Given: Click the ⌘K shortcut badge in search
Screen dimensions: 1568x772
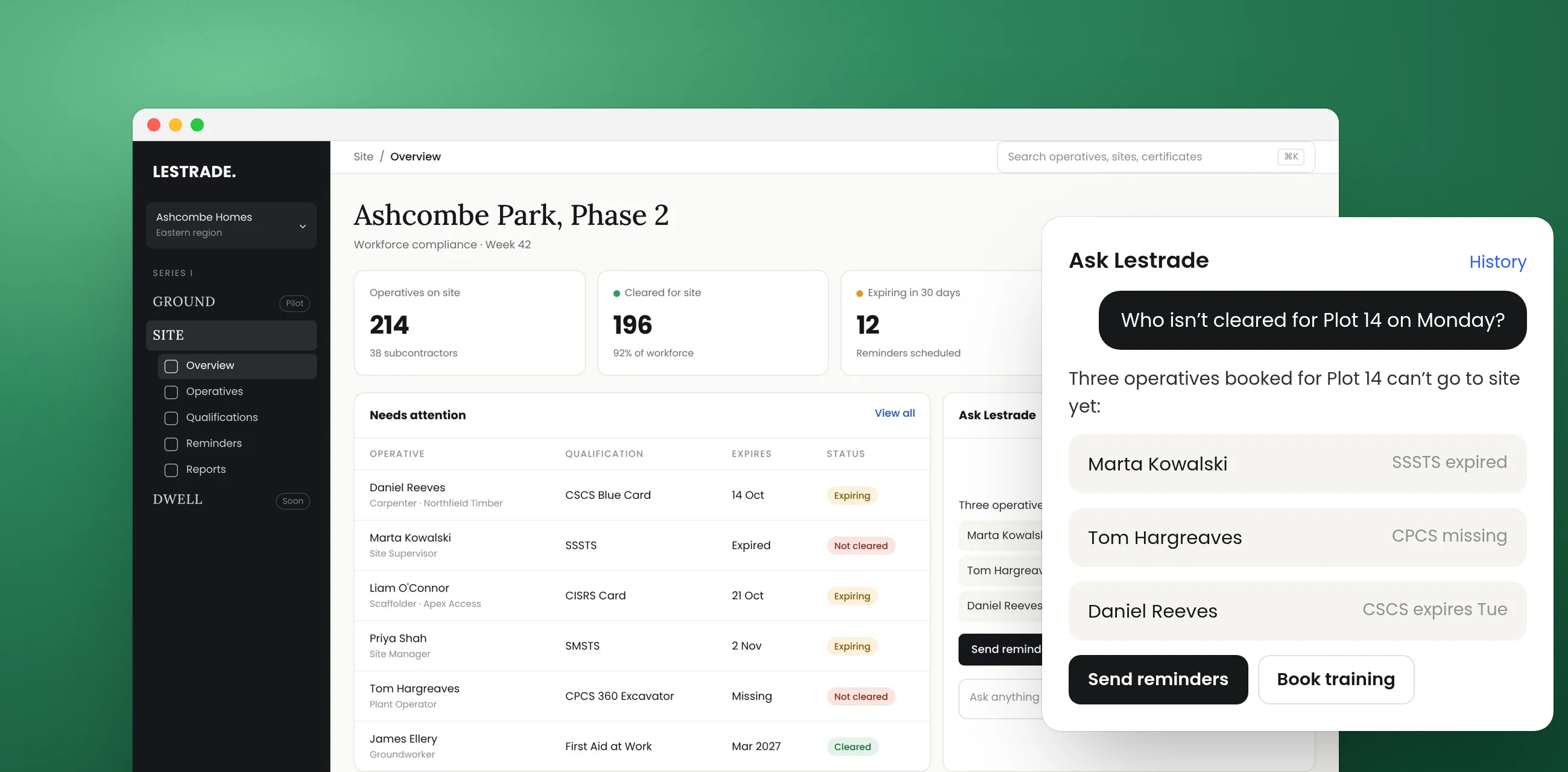Looking at the screenshot, I should tap(1291, 156).
